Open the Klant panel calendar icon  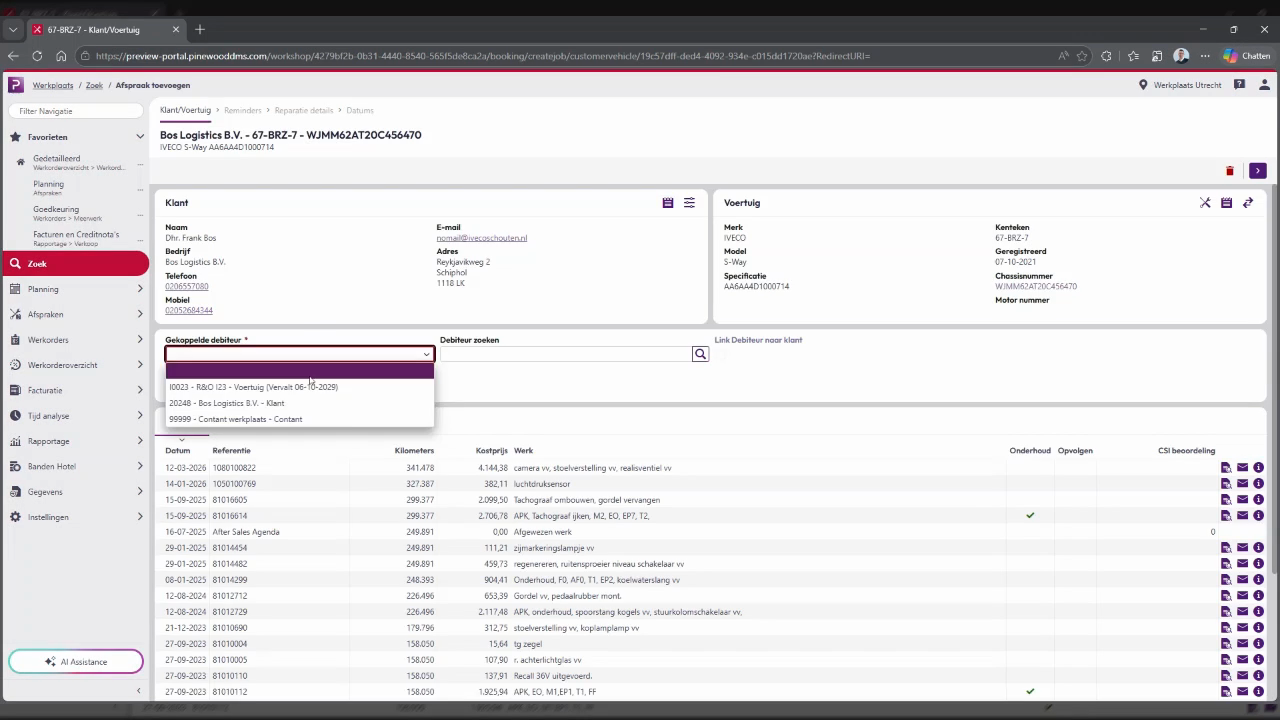tap(668, 203)
